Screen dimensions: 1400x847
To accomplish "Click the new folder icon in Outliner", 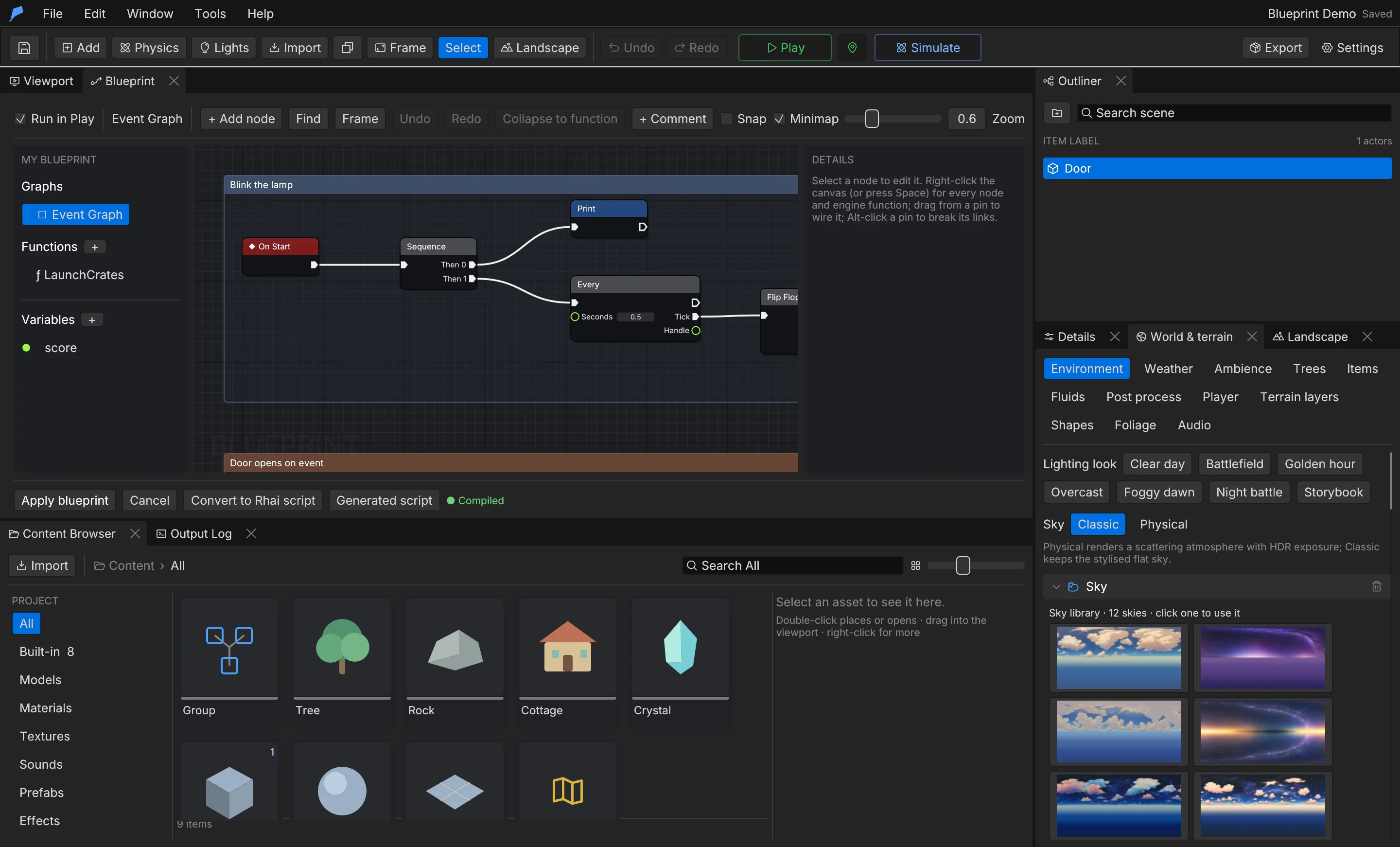I will pyautogui.click(x=1056, y=113).
